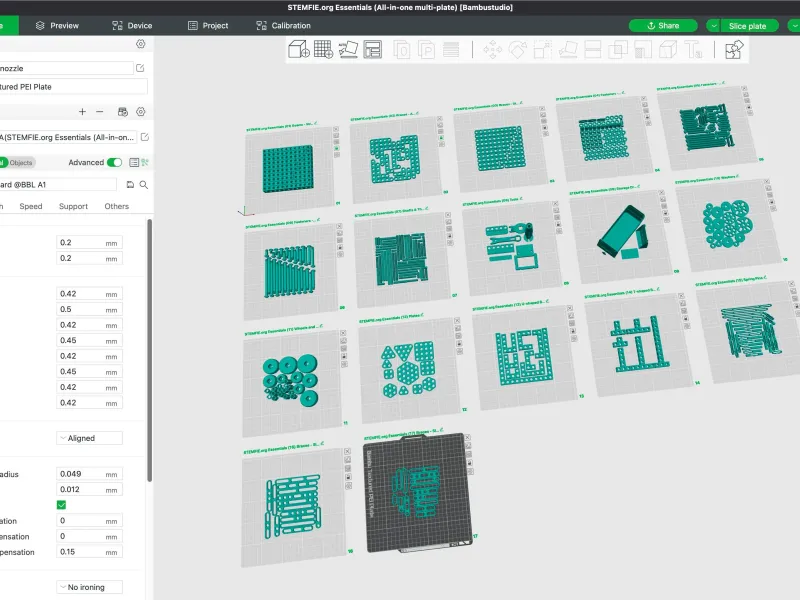Image resolution: width=800 pixels, height=600 pixels.
Task: Add a filament with plus icon
Action: pyautogui.click(x=82, y=112)
